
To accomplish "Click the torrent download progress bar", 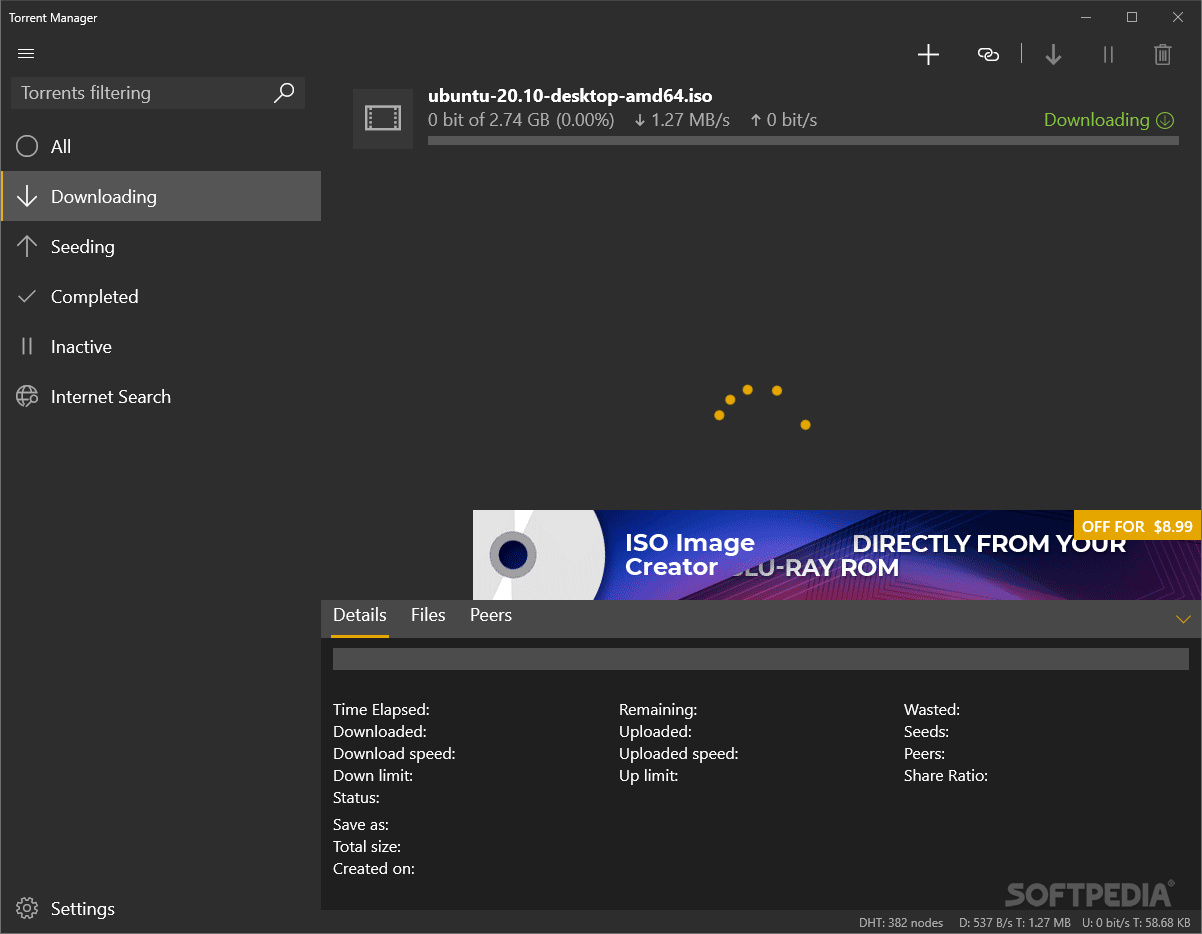I will (803, 141).
